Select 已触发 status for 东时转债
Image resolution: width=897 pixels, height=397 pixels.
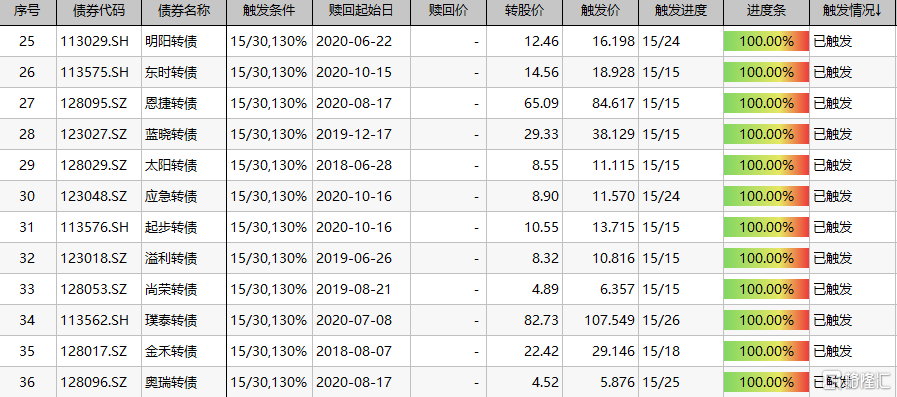(x=832, y=72)
